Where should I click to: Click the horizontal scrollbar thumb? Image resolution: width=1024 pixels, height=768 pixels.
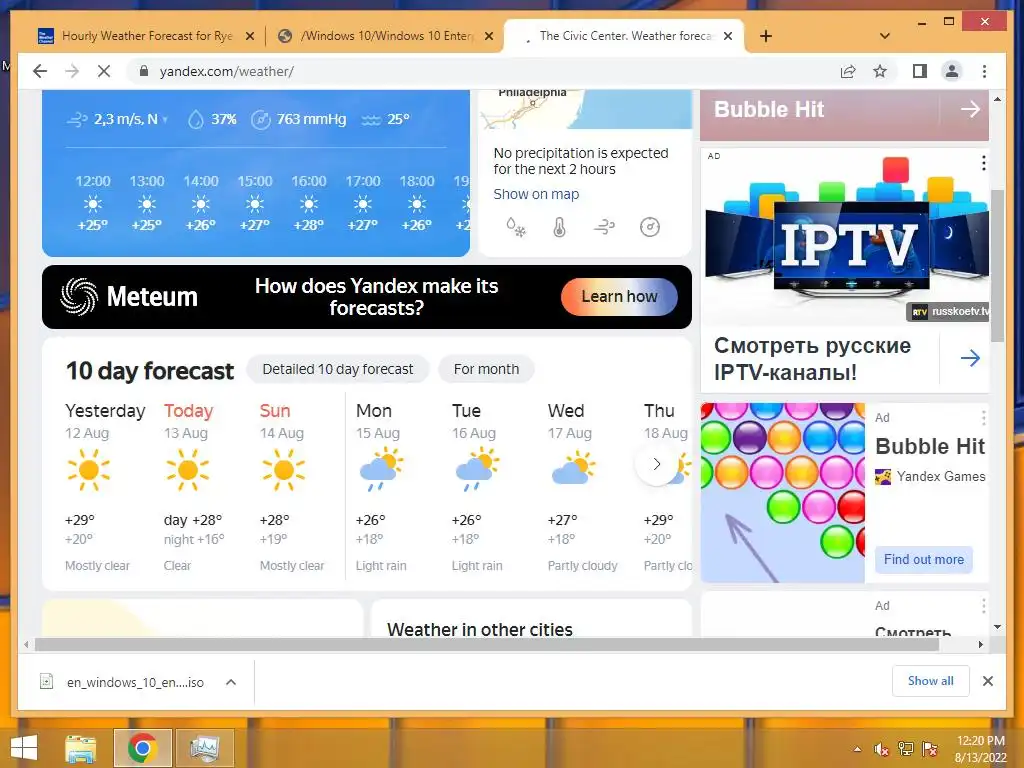pos(487,645)
